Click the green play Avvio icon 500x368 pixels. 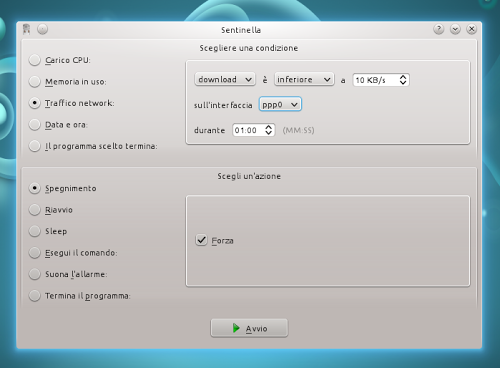pyautogui.click(x=236, y=328)
